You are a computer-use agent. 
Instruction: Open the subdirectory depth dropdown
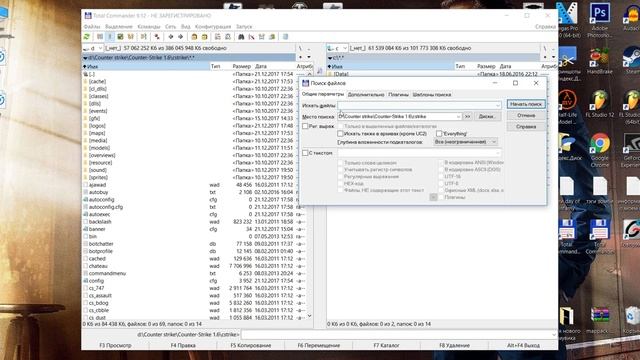[x=466, y=142]
